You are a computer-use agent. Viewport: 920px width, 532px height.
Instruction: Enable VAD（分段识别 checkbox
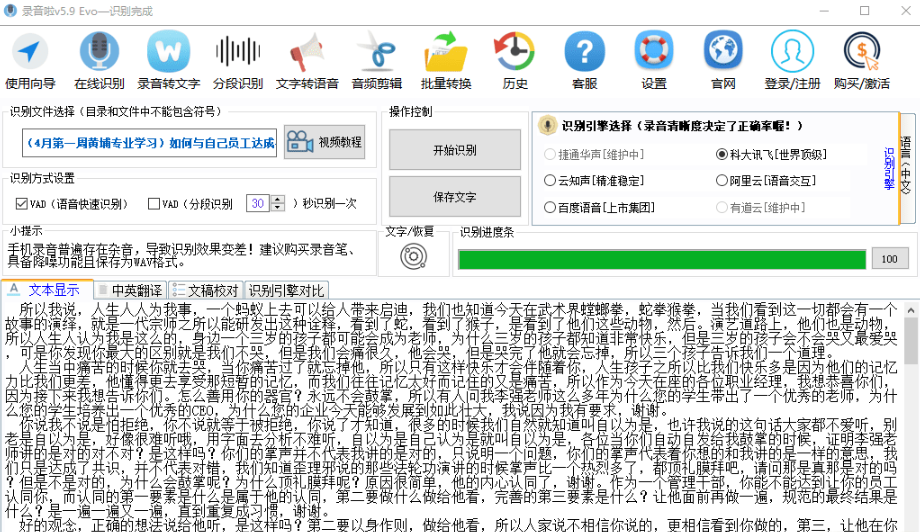[x=154, y=204]
